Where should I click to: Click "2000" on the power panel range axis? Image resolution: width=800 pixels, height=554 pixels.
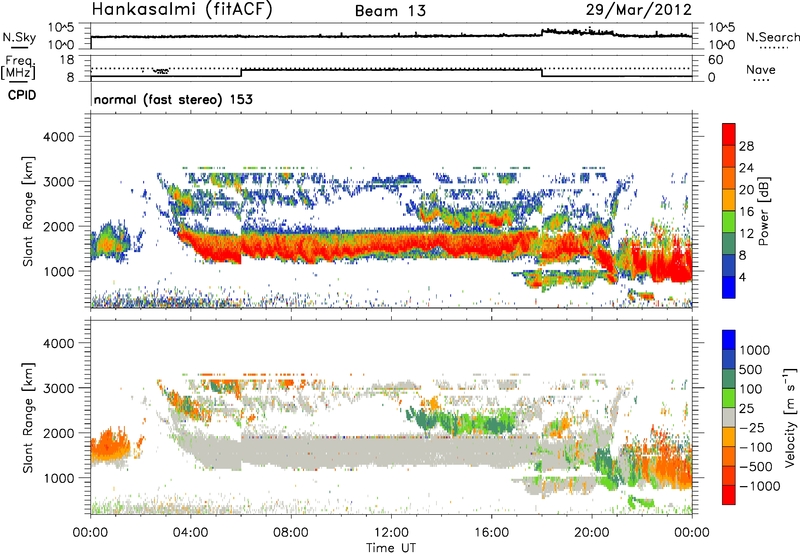[58, 226]
